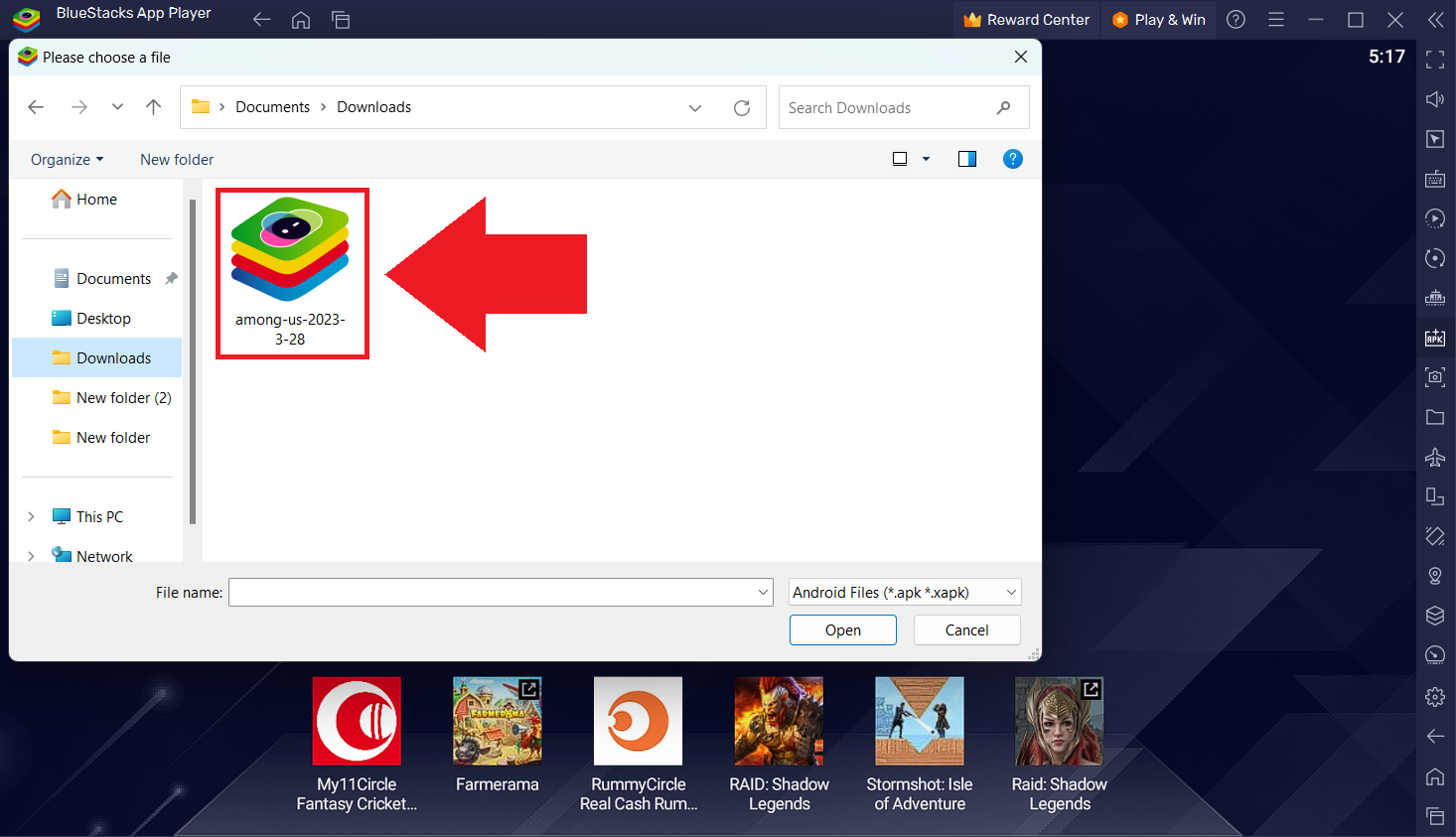Expand the breadcrumb chevron before Documents

221,107
